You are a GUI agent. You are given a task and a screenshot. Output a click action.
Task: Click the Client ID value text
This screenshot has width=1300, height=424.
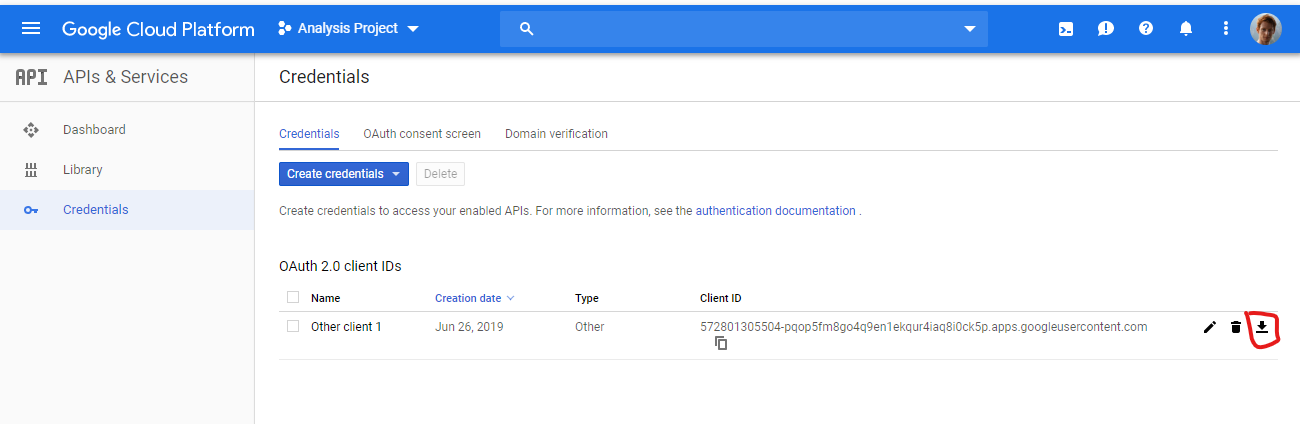(924, 327)
